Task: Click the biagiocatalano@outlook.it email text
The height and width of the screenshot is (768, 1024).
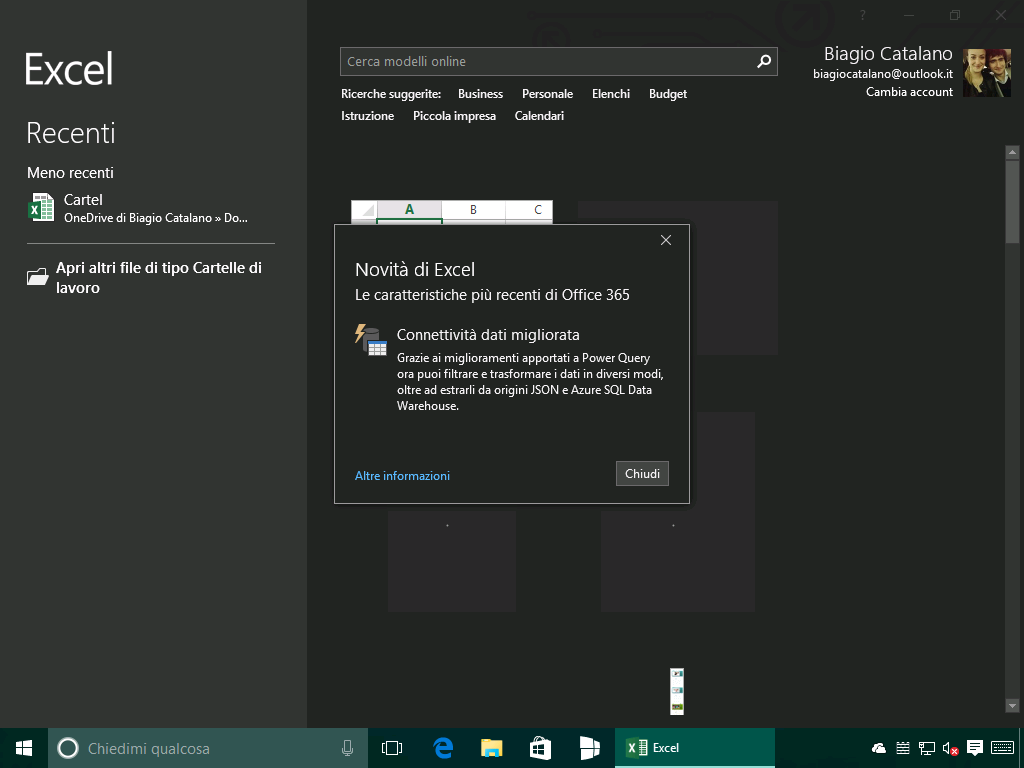Action: coord(883,74)
